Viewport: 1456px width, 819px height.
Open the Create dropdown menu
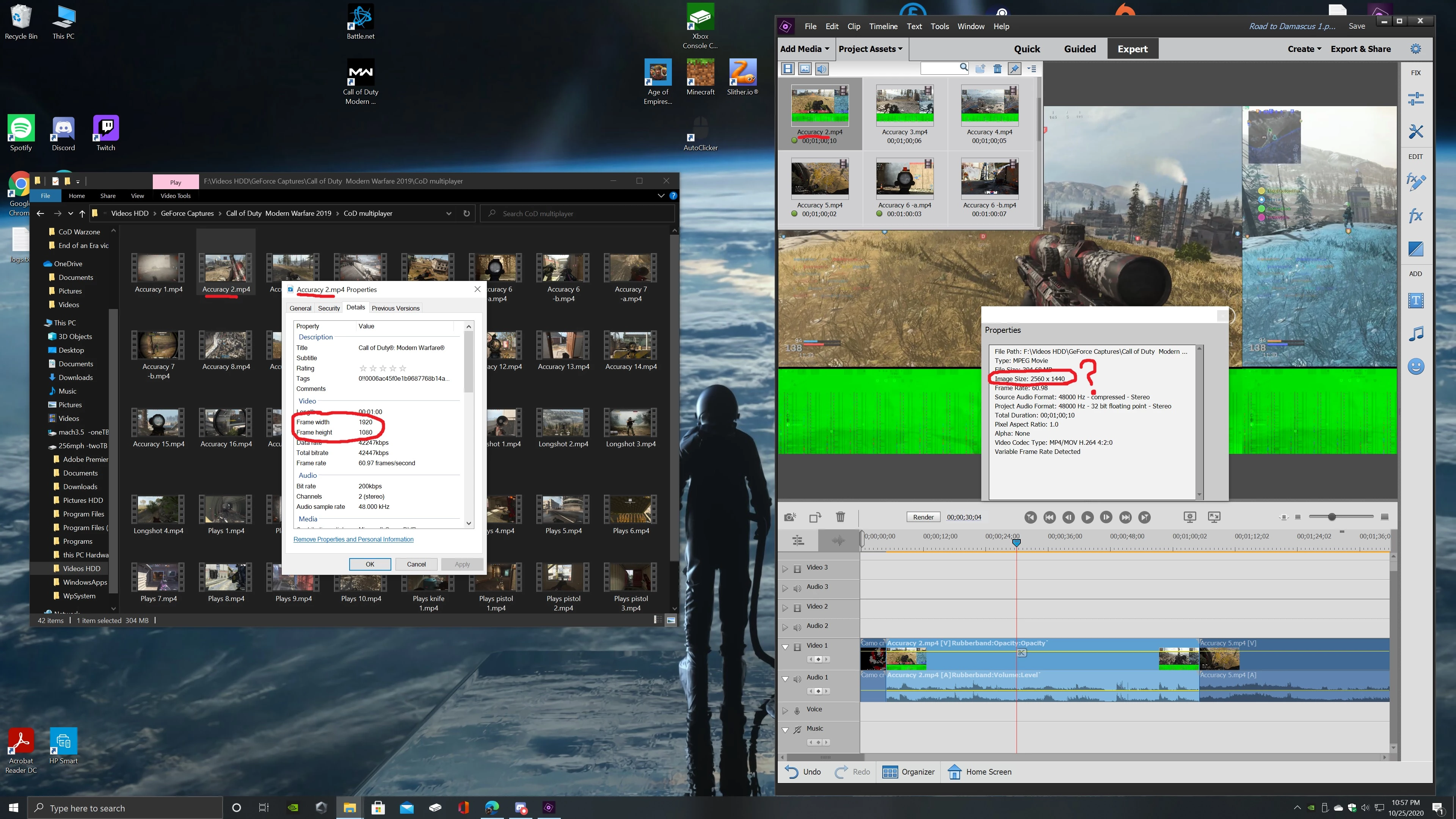pos(1304,49)
